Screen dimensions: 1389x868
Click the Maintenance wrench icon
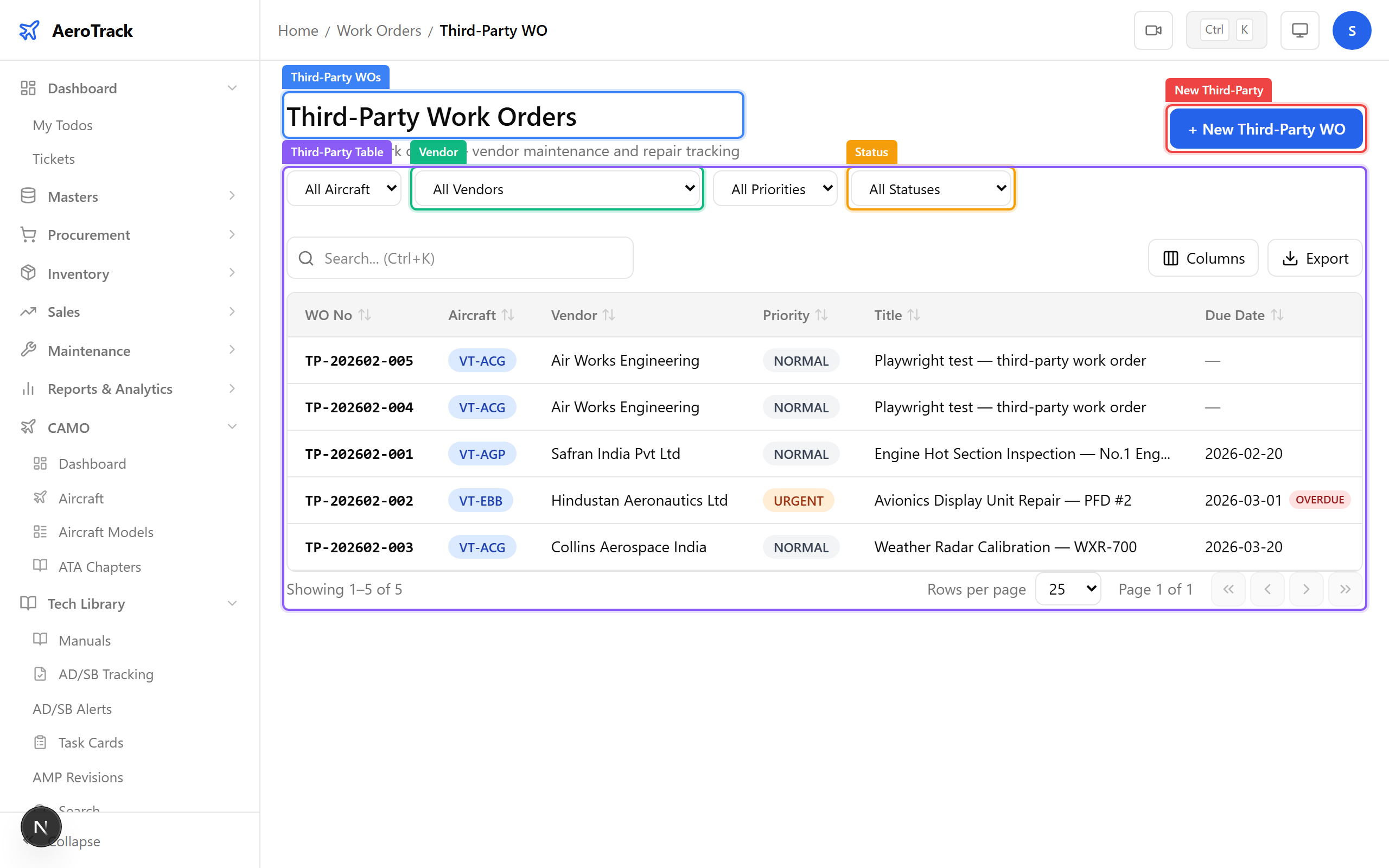pos(28,350)
